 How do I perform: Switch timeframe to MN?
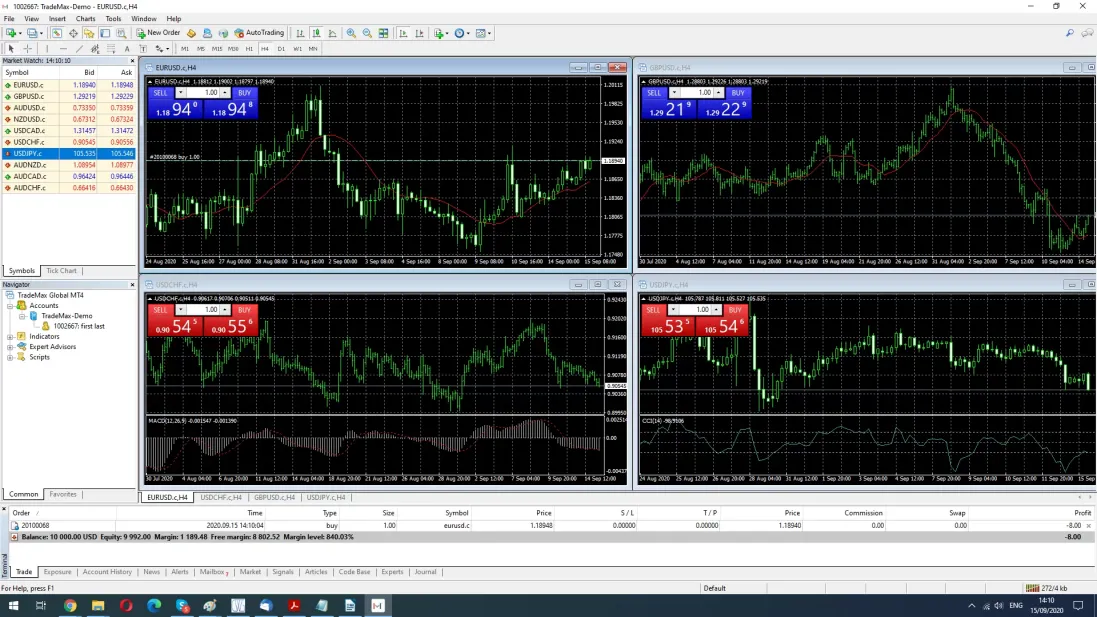(313, 49)
